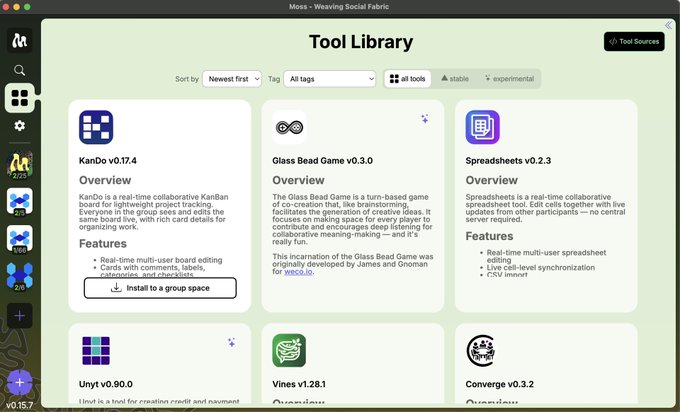Click 'Live cell-level synchronization' bullet
Viewport: 680px width, 412px height.
(541, 268)
